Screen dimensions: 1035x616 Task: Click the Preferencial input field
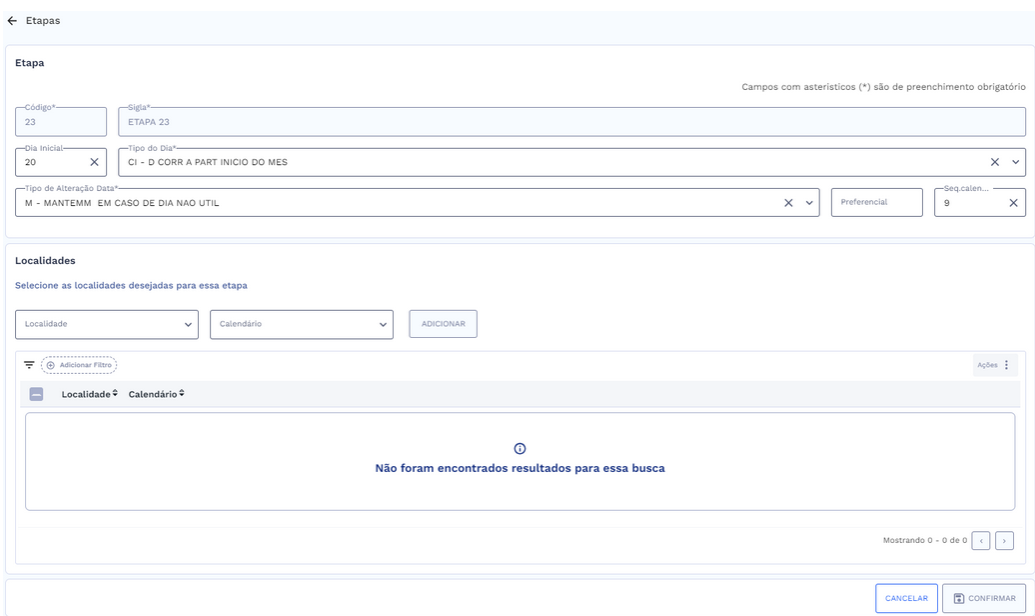[876, 203]
